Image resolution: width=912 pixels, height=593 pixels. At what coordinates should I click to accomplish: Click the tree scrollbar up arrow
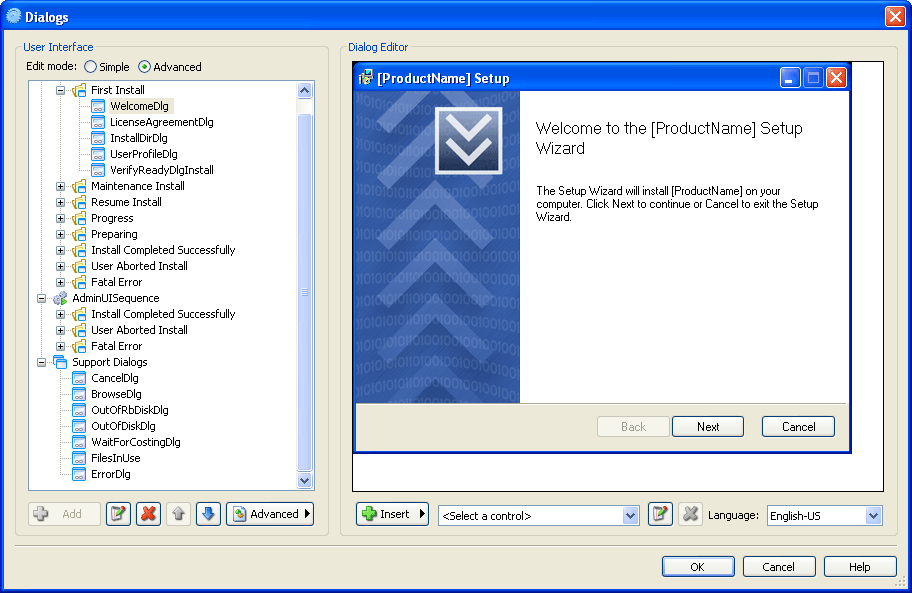point(305,90)
